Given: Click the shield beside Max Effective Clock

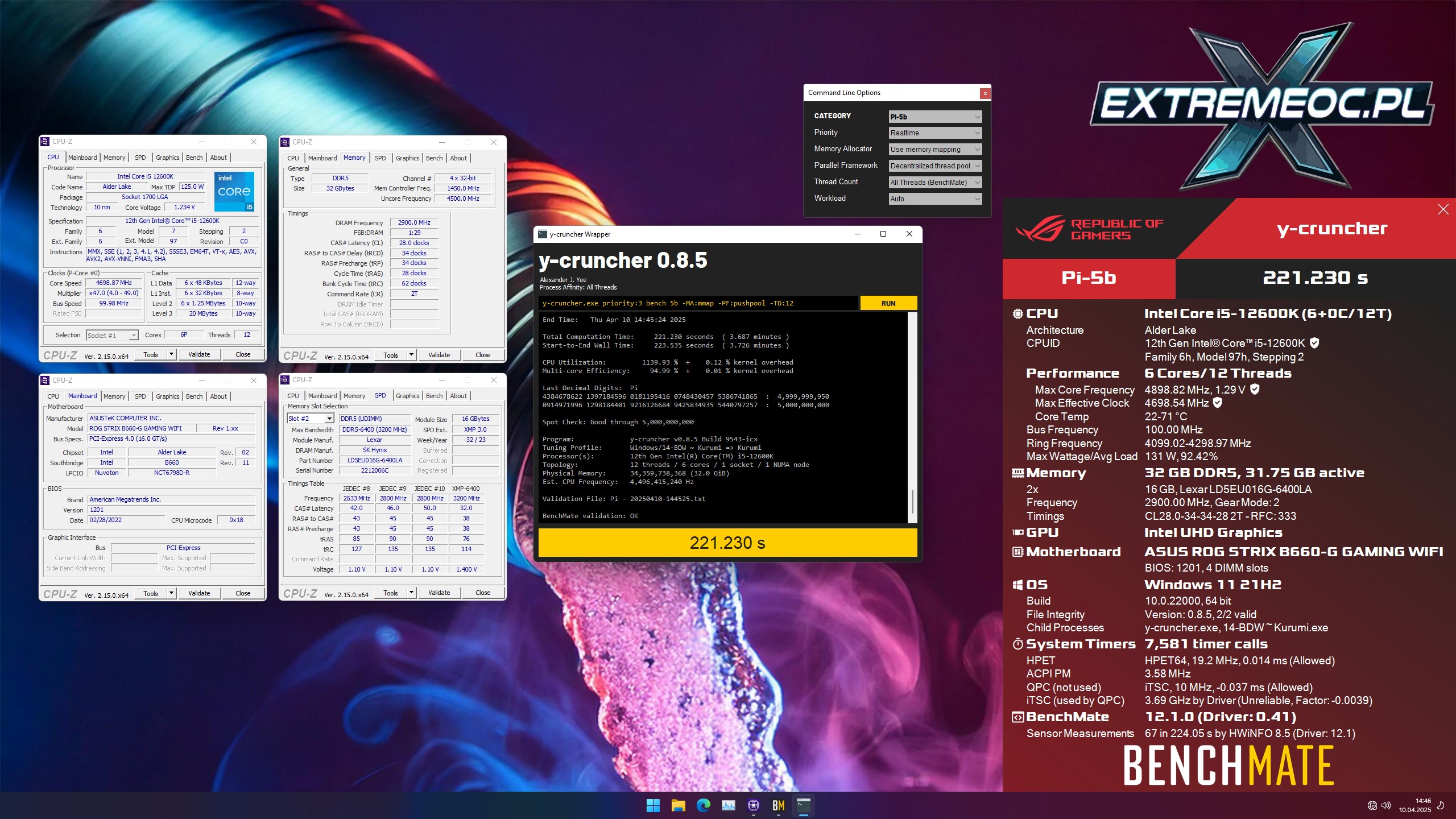Looking at the screenshot, I should point(1218,403).
